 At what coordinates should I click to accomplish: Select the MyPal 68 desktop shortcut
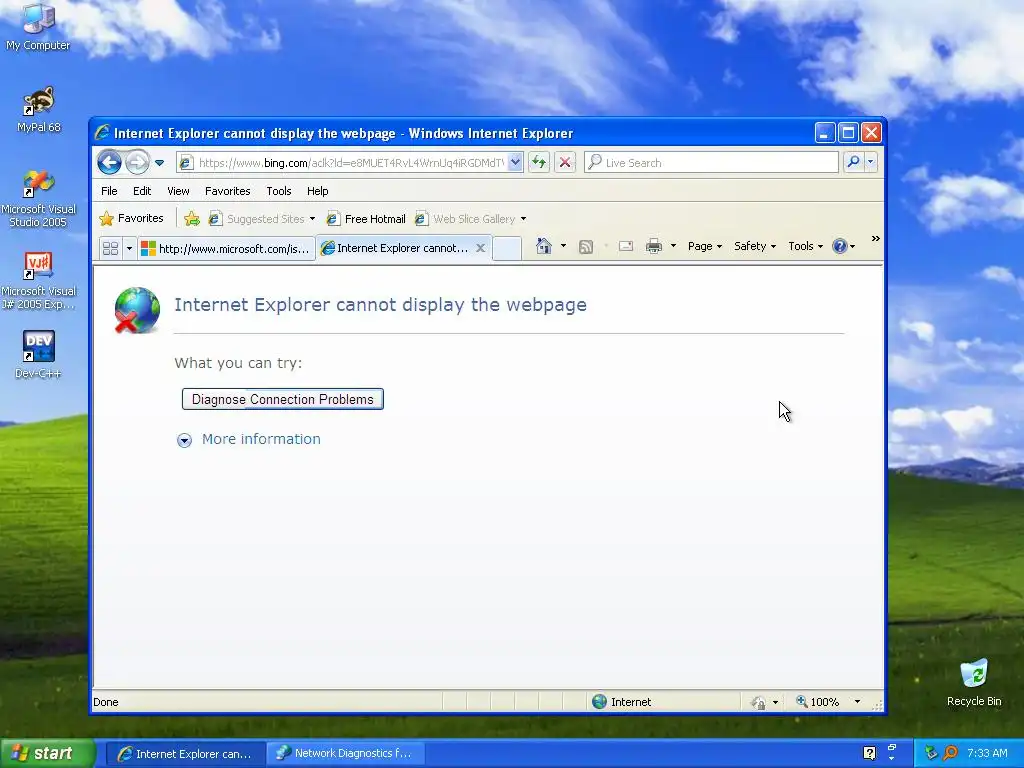click(x=38, y=110)
